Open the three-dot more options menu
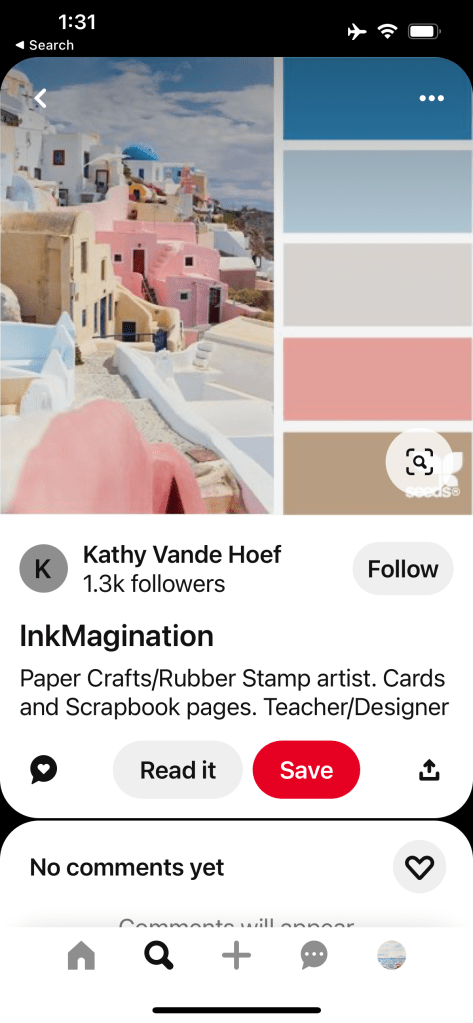 pyautogui.click(x=431, y=99)
